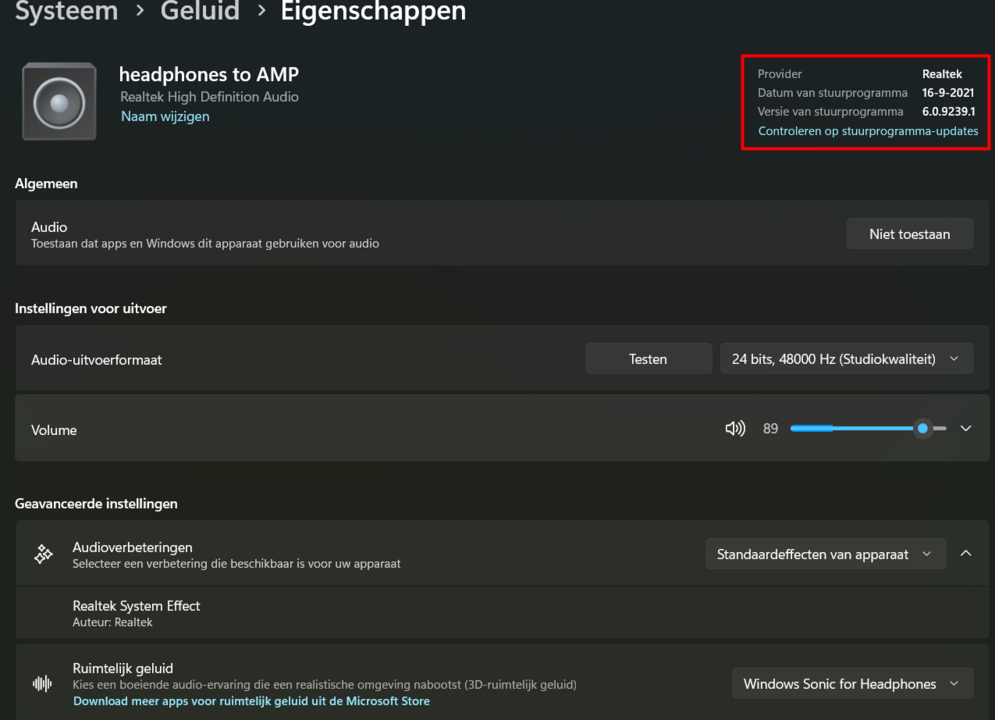Screen dimensions: 995x720
Task: Collapse the Audioverbeteringen section chevron
Action: [965, 553]
